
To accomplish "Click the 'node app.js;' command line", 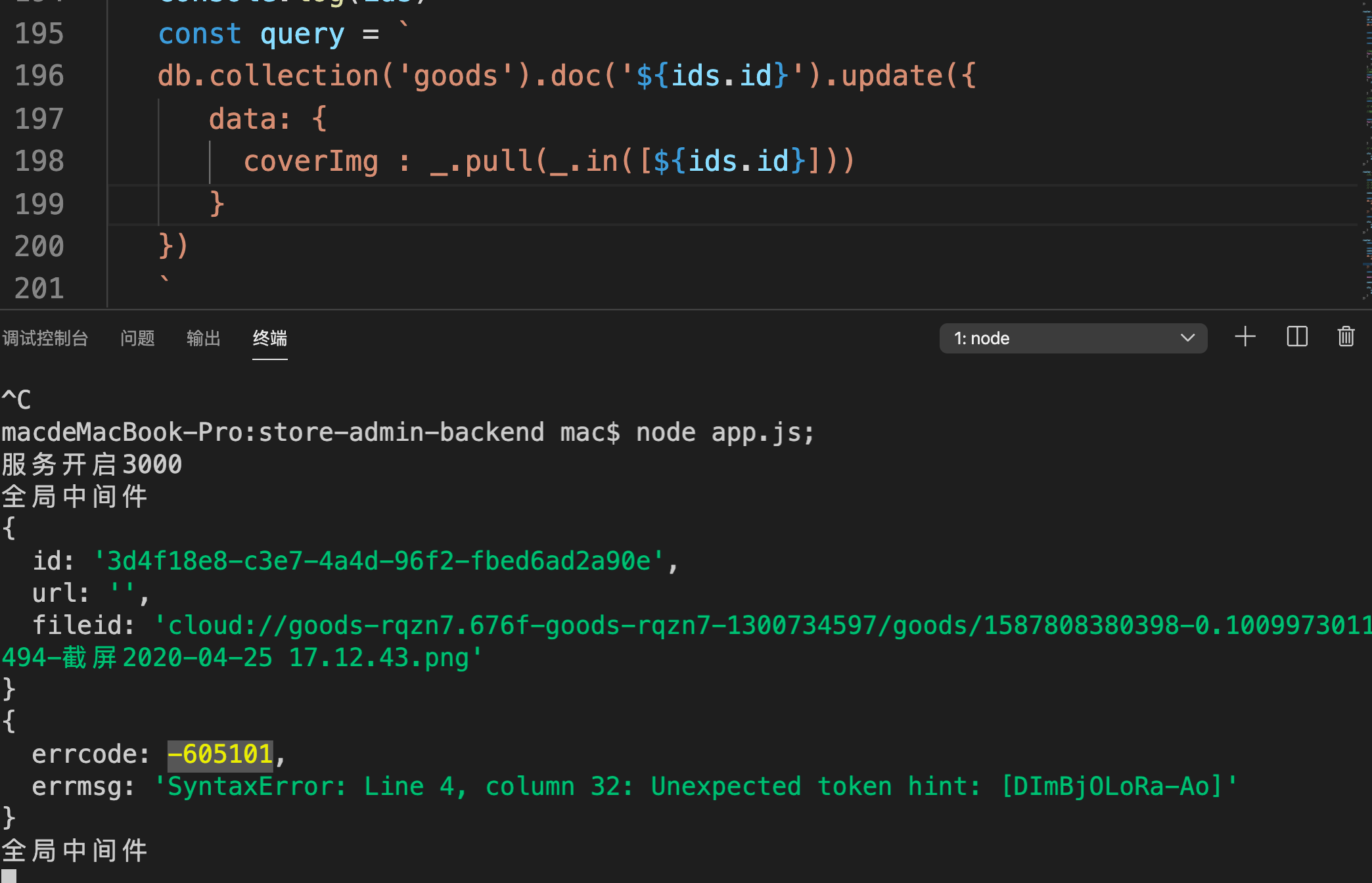I will (725, 432).
